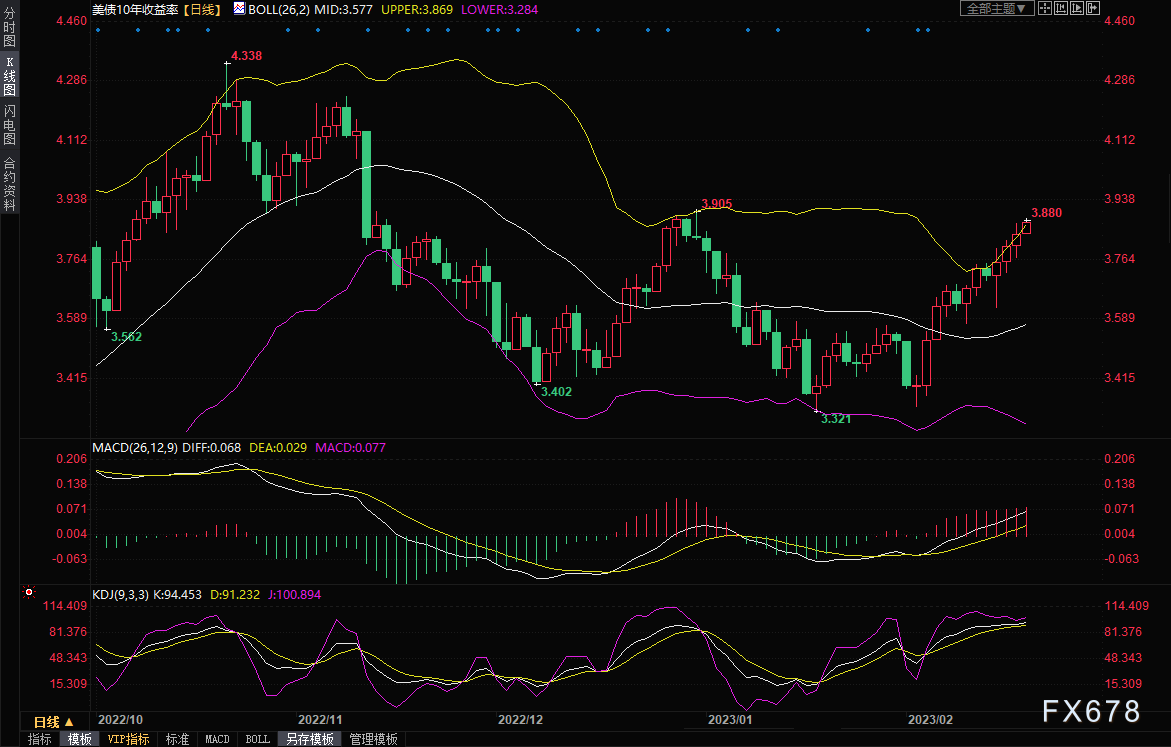
Task: Open the 合约资料 sidebar tab
Action: tap(9, 184)
